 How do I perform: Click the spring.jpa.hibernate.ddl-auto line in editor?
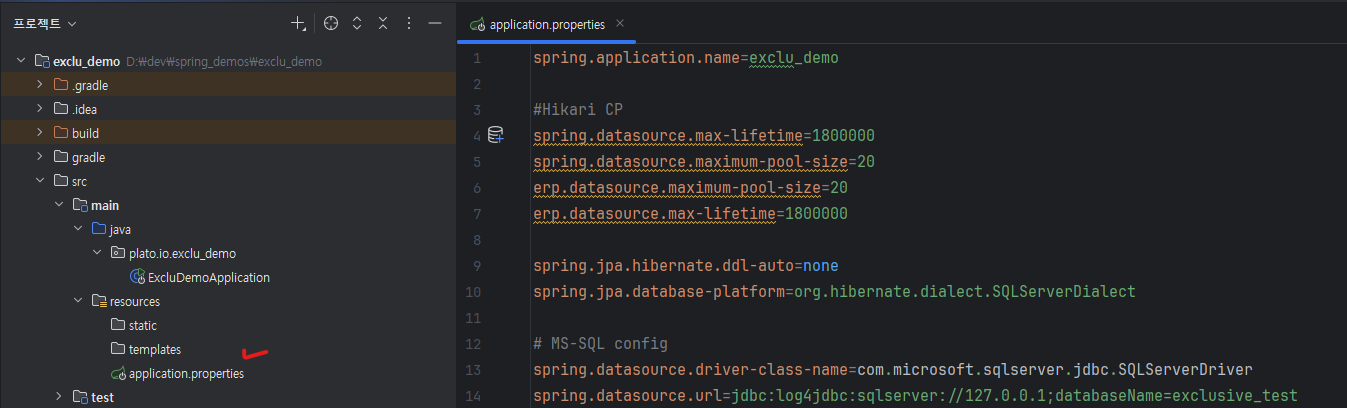(685, 266)
